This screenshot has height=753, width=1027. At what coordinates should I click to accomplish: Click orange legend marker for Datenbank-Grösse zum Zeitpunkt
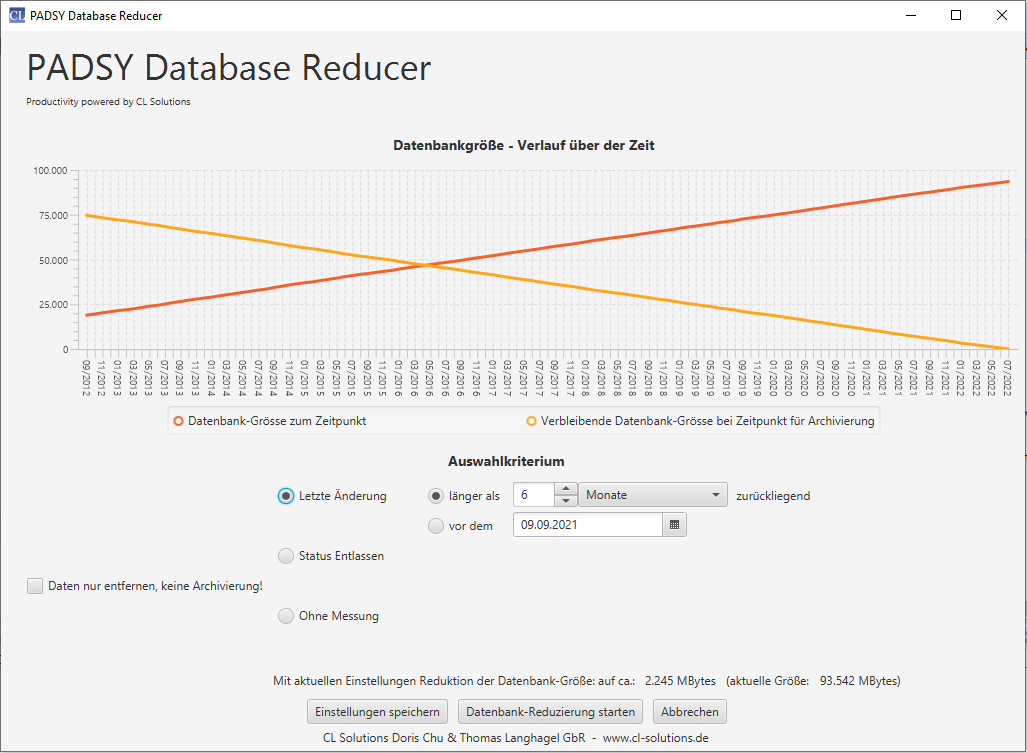click(178, 421)
